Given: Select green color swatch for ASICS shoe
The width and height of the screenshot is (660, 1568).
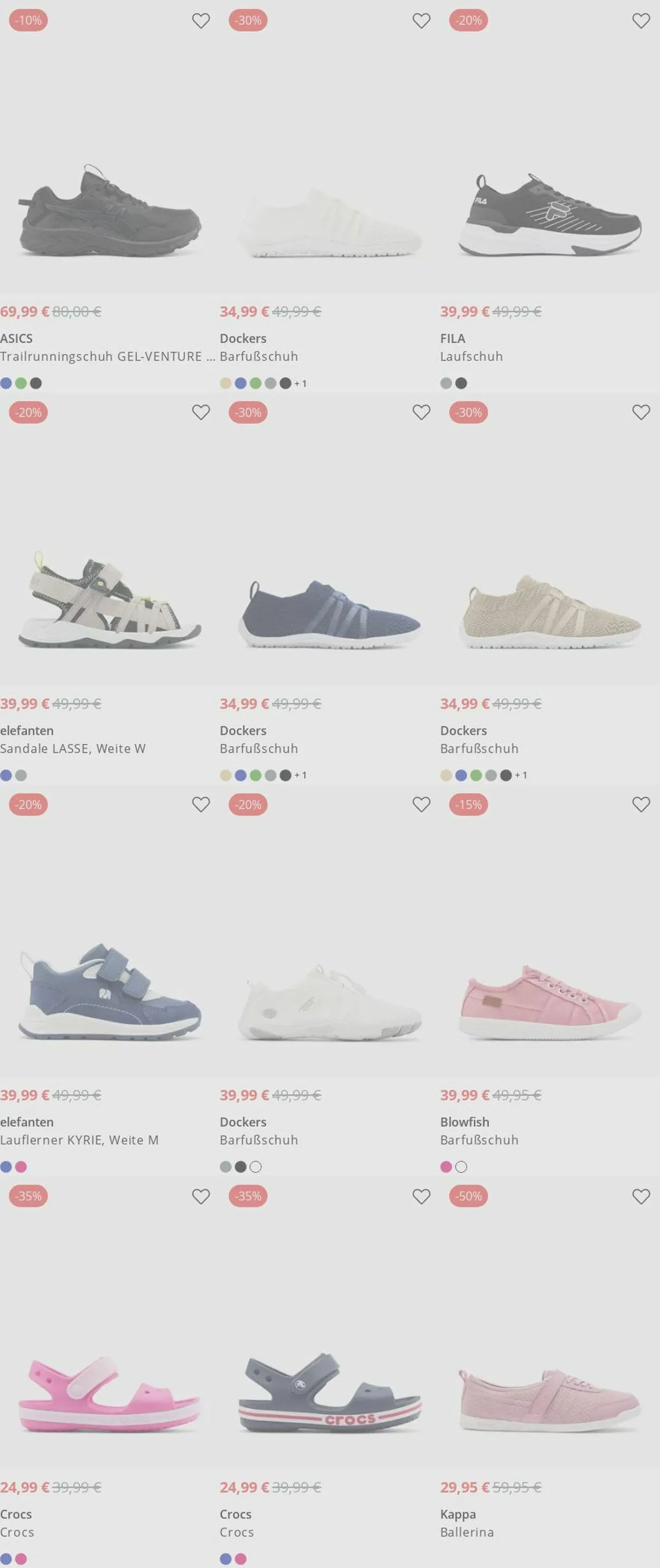Looking at the screenshot, I should [21, 384].
